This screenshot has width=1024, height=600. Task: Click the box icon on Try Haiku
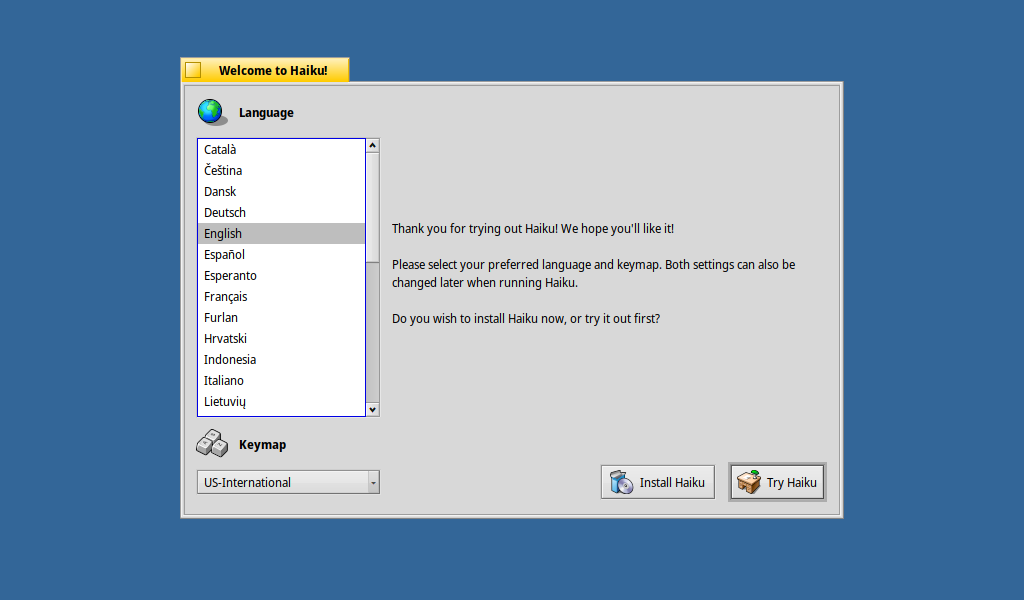click(748, 482)
